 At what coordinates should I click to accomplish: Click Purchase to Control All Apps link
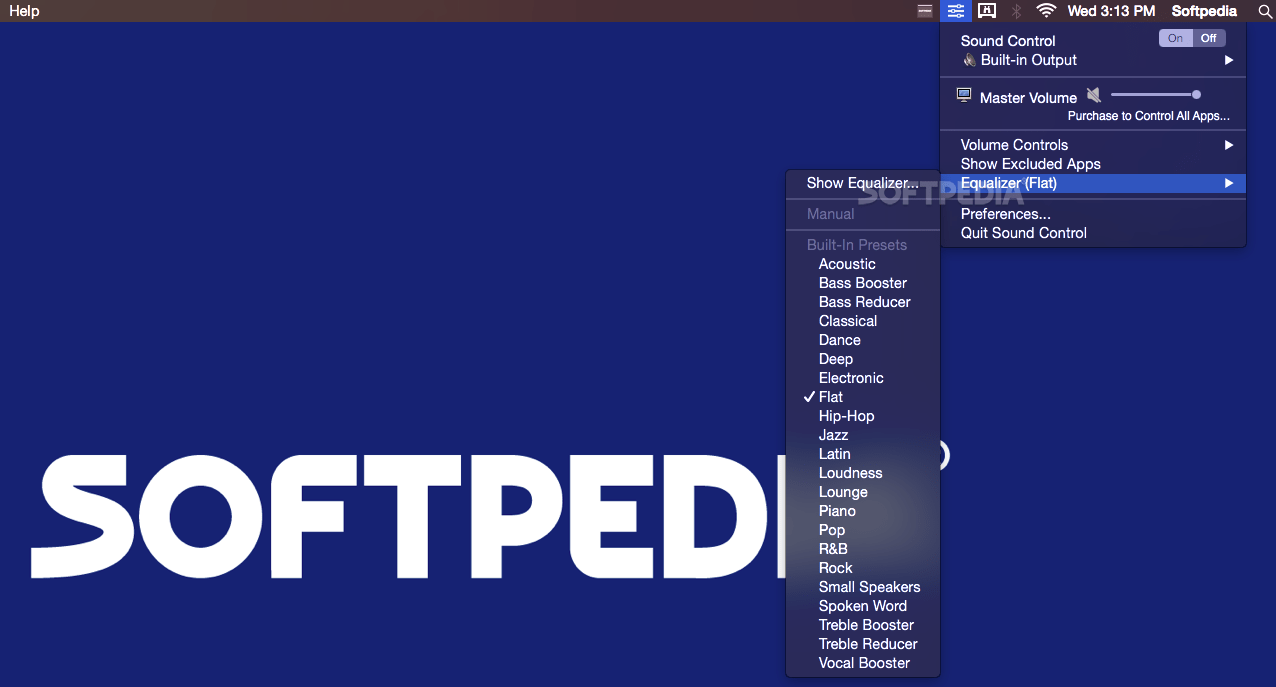[1149, 116]
